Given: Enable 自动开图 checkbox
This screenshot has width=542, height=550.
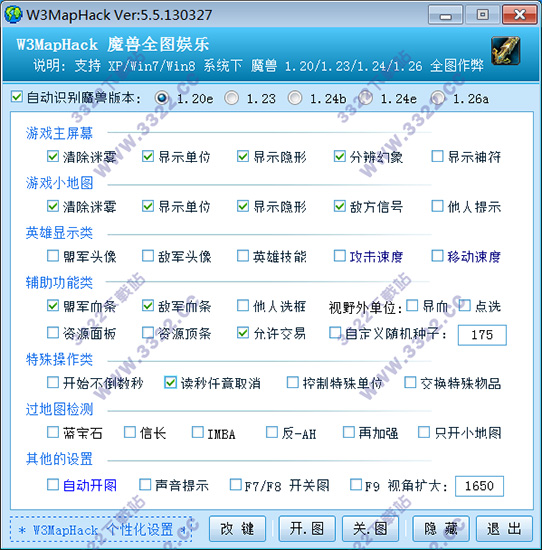Looking at the screenshot, I should coord(53,485).
